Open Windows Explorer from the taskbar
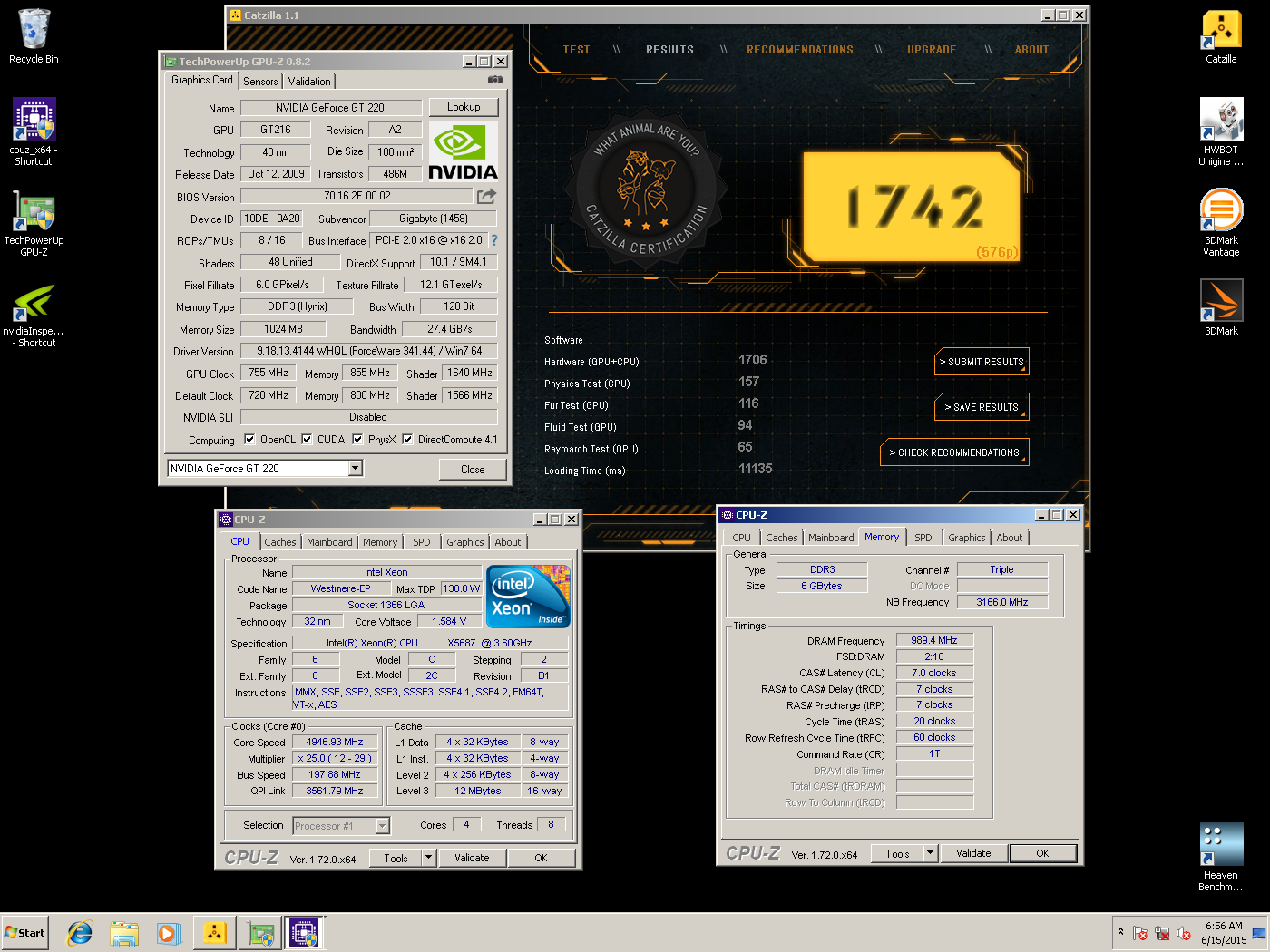 pyautogui.click(x=124, y=932)
